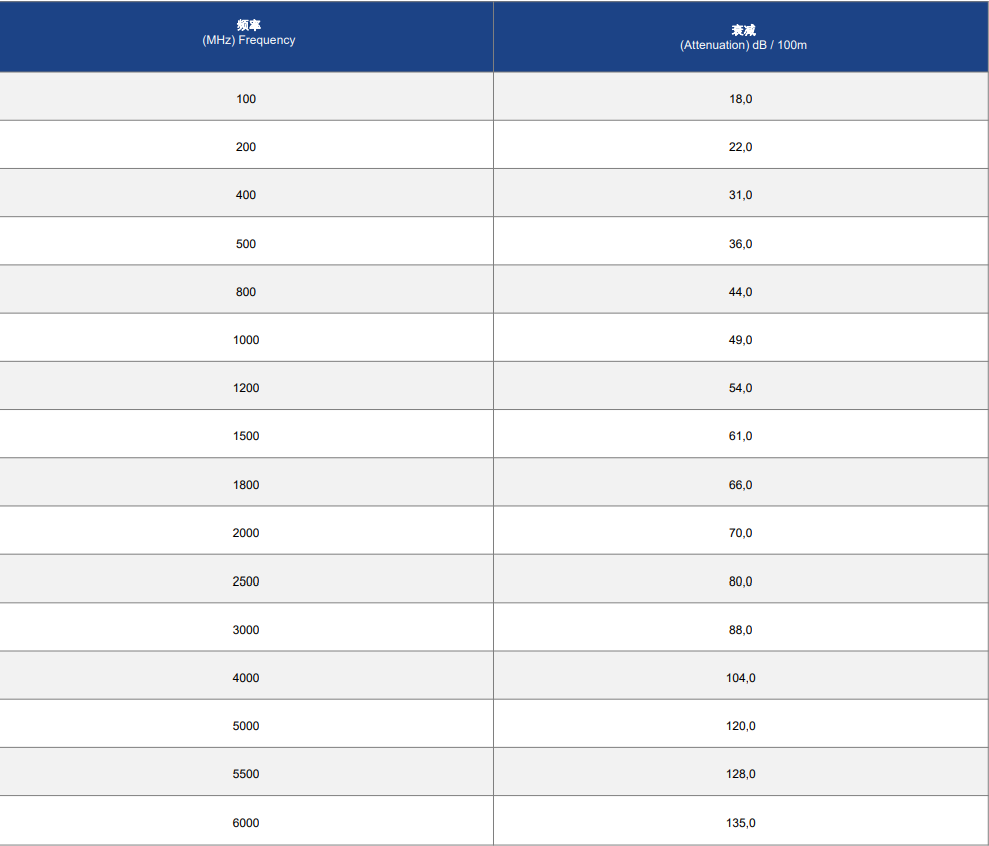989x846 pixels.
Task: Click the 6000 frequency value
Action: click(246, 823)
